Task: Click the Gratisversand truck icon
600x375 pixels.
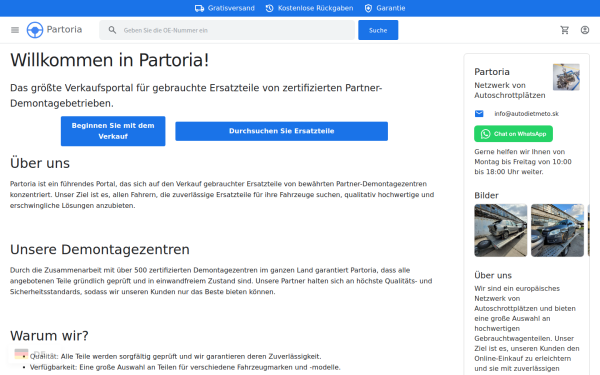Action: [199, 8]
